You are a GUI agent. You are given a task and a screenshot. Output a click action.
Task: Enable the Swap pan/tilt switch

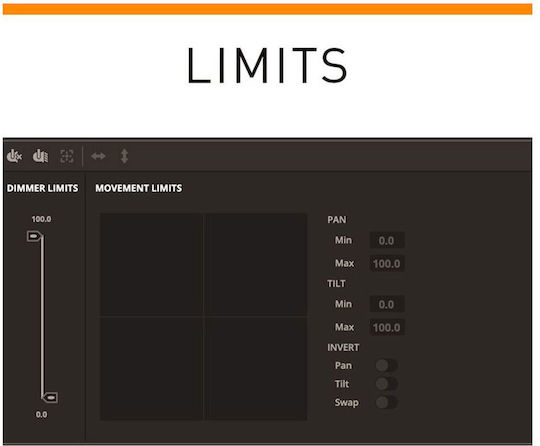click(387, 402)
